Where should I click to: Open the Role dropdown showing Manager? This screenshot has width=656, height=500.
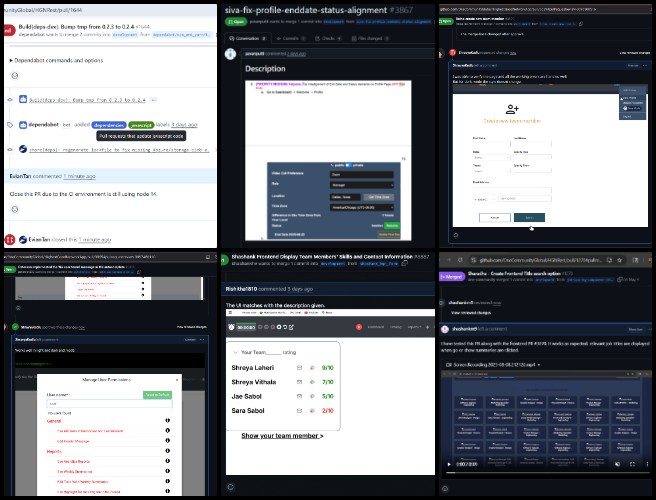point(361,185)
